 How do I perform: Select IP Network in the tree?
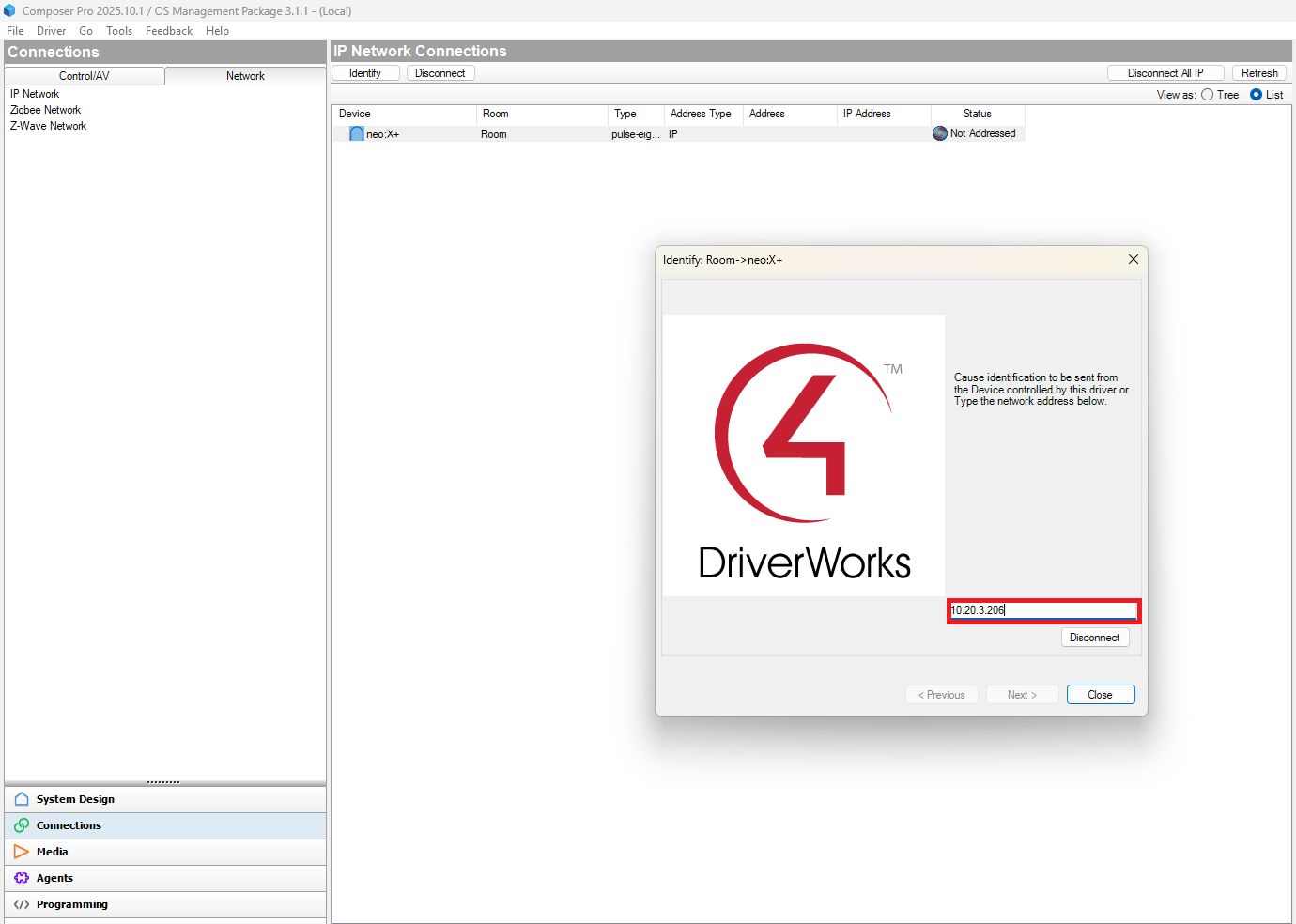[35, 94]
